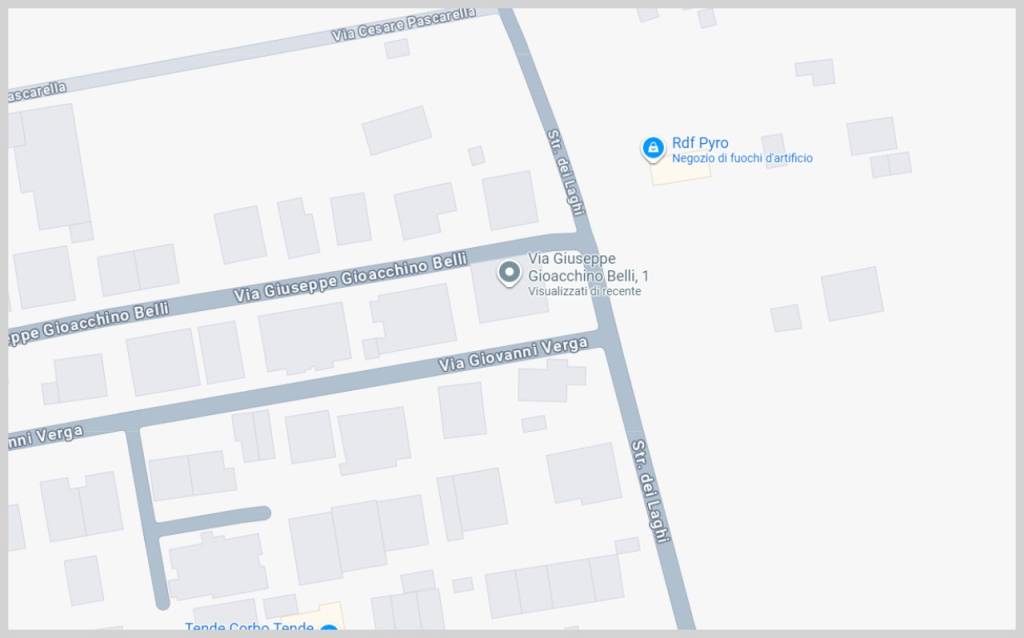Click the Rdf Pyro shopping bag pin
1024x638 pixels.
pyautogui.click(x=652, y=149)
